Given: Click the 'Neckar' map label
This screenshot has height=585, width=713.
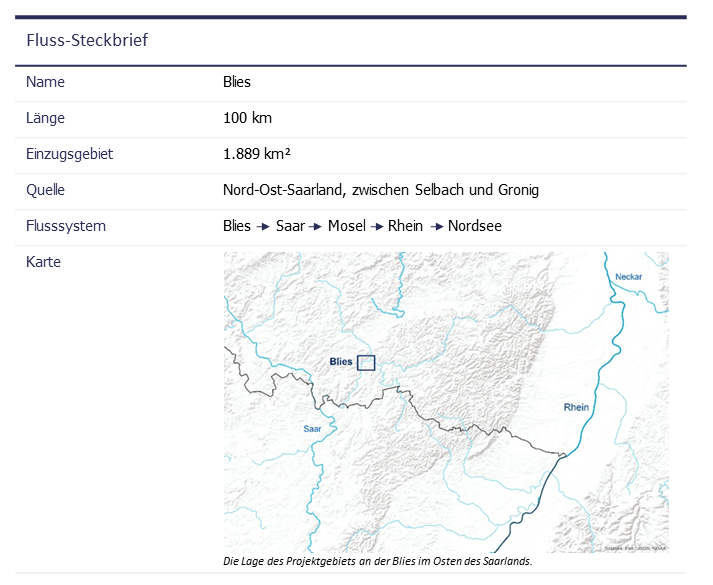Looking at the screenshot, I should (x=628, y=277).
